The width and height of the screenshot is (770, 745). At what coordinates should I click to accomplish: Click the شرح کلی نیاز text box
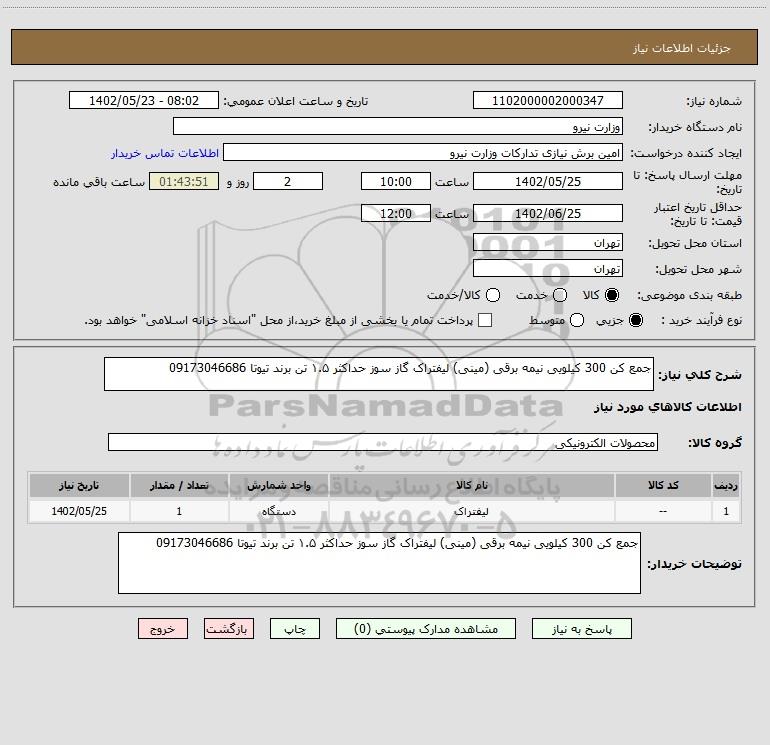pyautogui.click(x=379, y=374)
